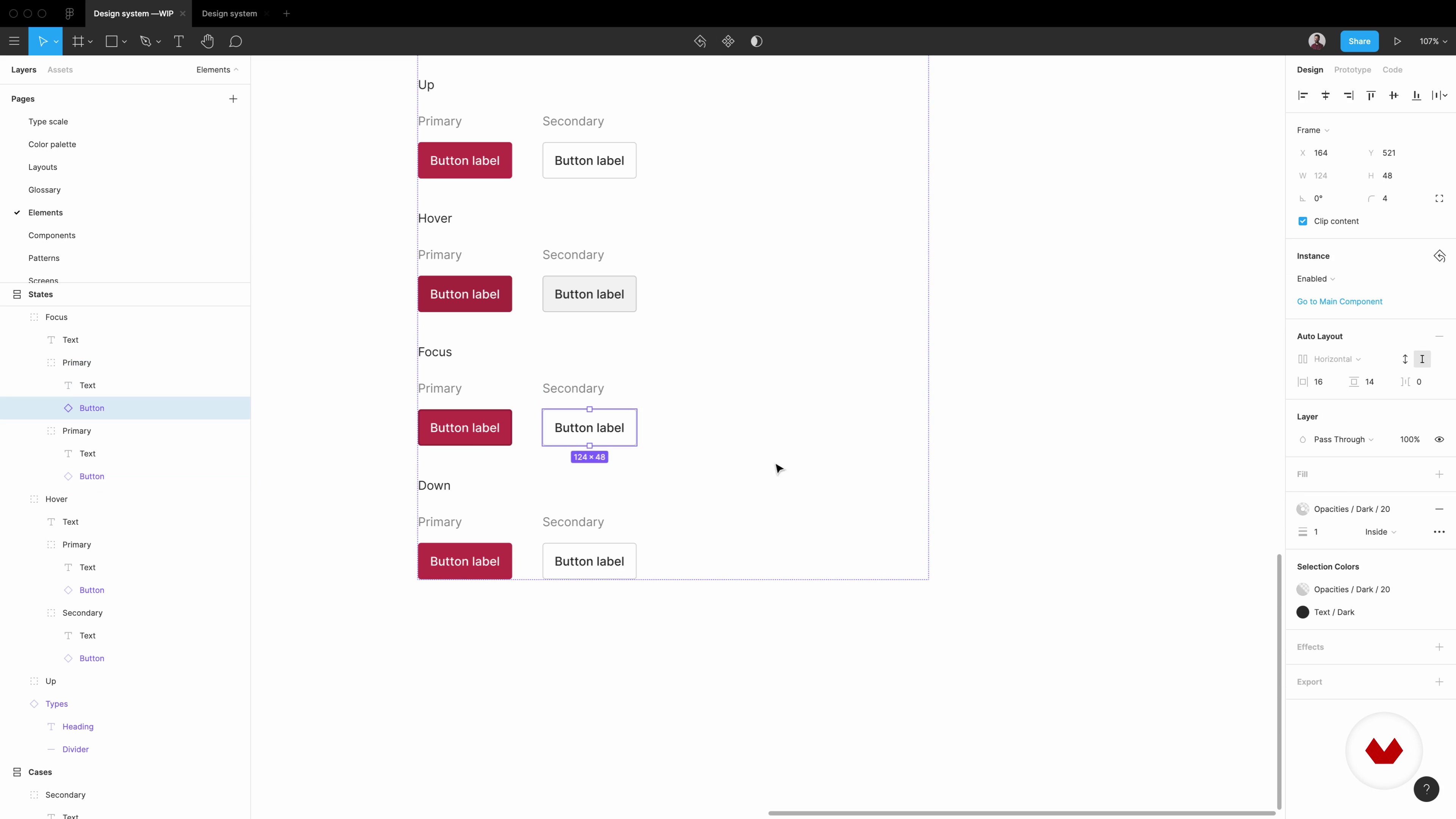Select the Rectangle shape tool
Screen dimensions: 1456x819
112,41
